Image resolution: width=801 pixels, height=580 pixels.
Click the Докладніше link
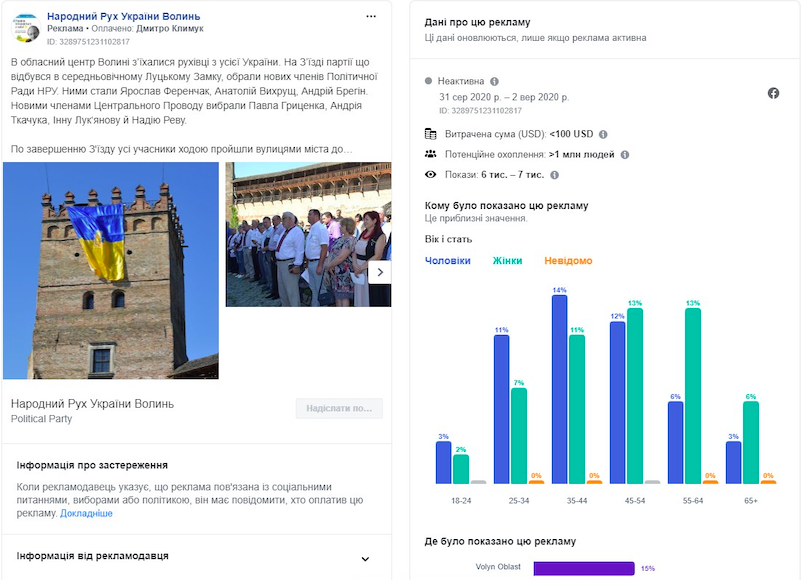[86, 513]
